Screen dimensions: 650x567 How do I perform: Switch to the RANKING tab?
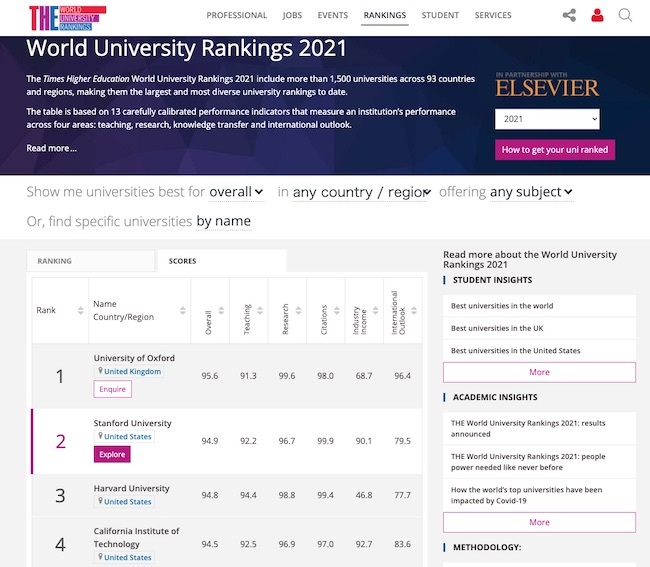(x=91, y=261)
